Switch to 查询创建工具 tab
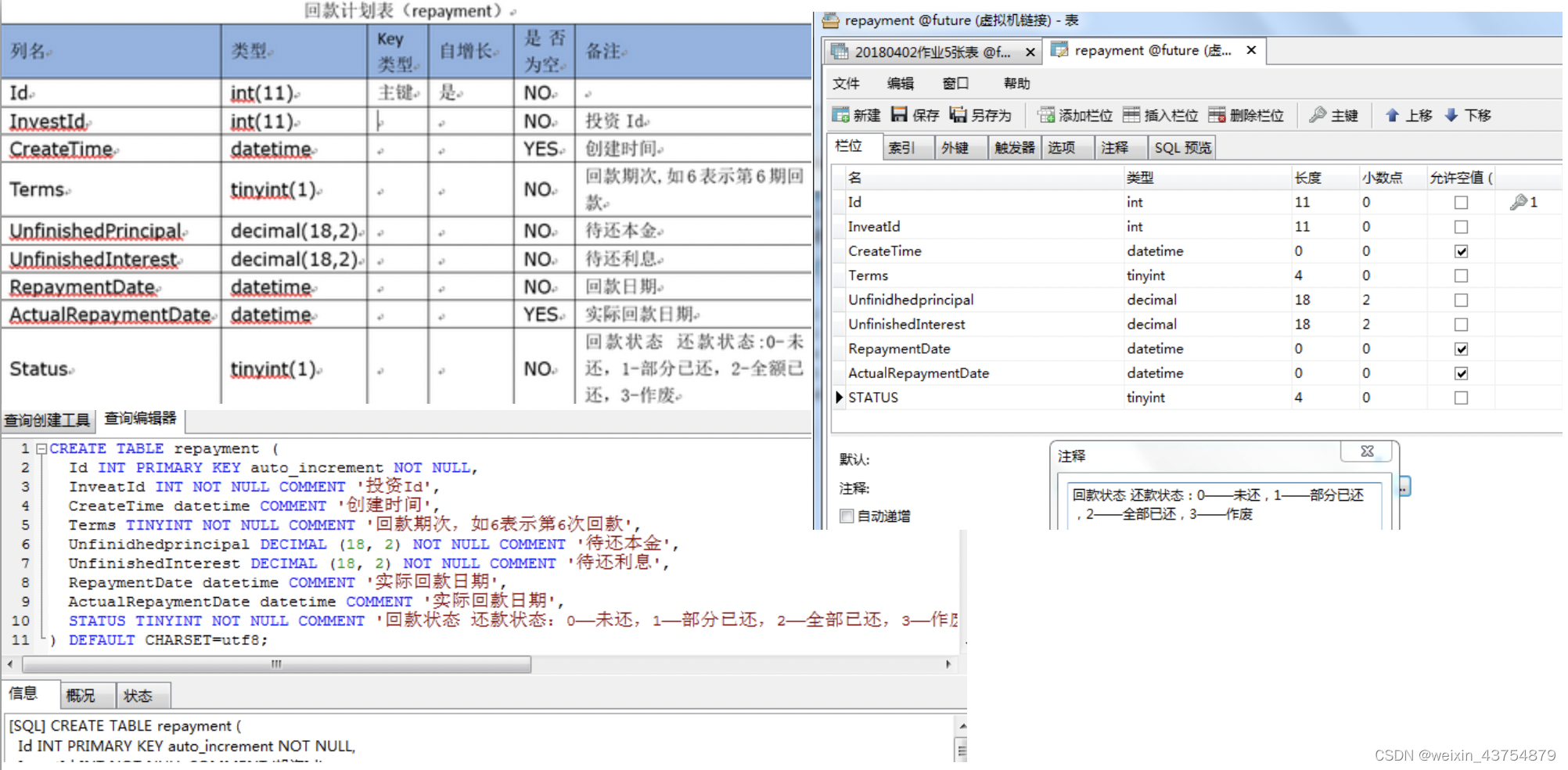Image resolution: width=1568 pixels, height=770 pixels. [x=47, y=420]
